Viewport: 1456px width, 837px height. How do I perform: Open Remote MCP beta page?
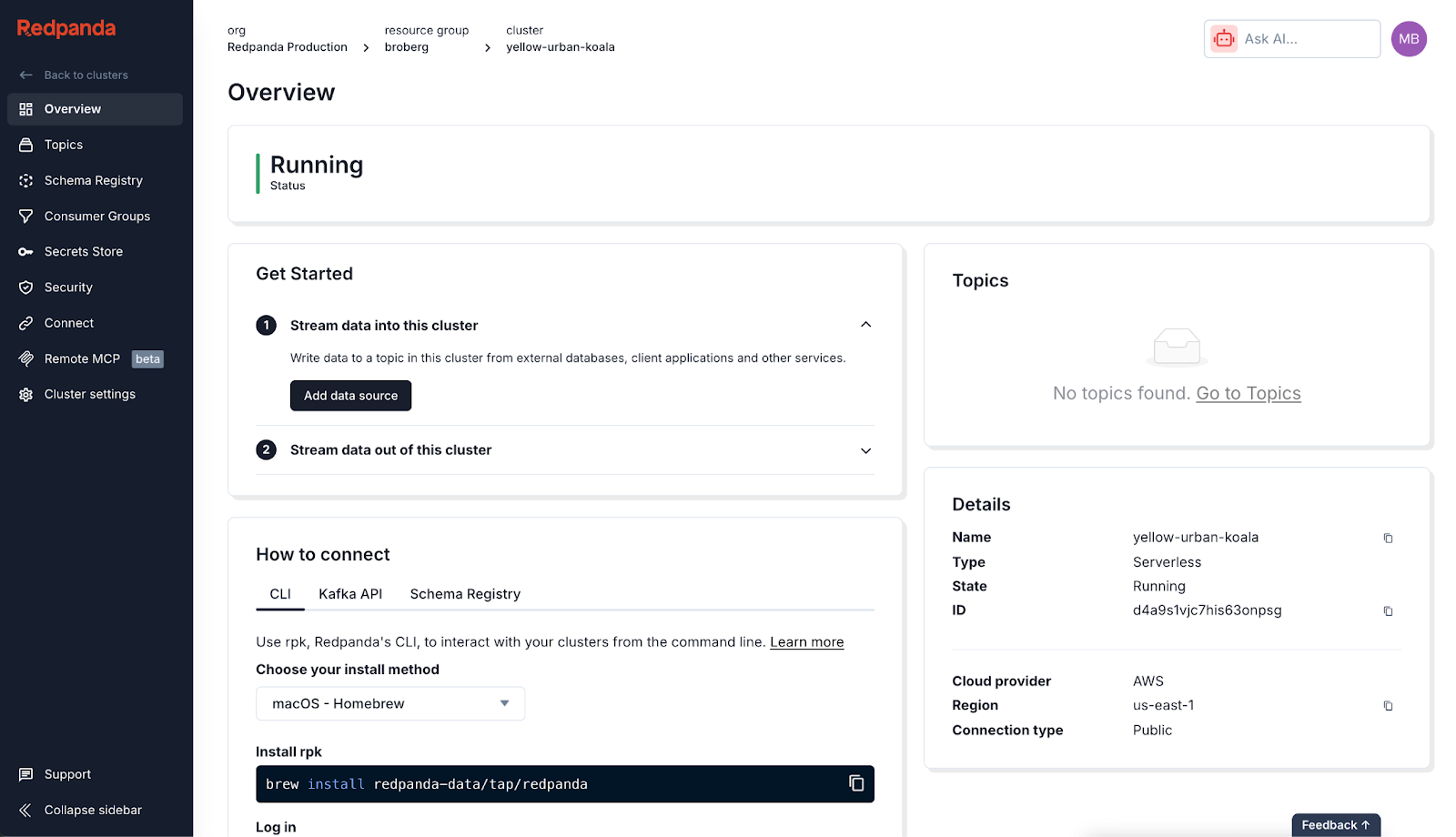(95, 358)
